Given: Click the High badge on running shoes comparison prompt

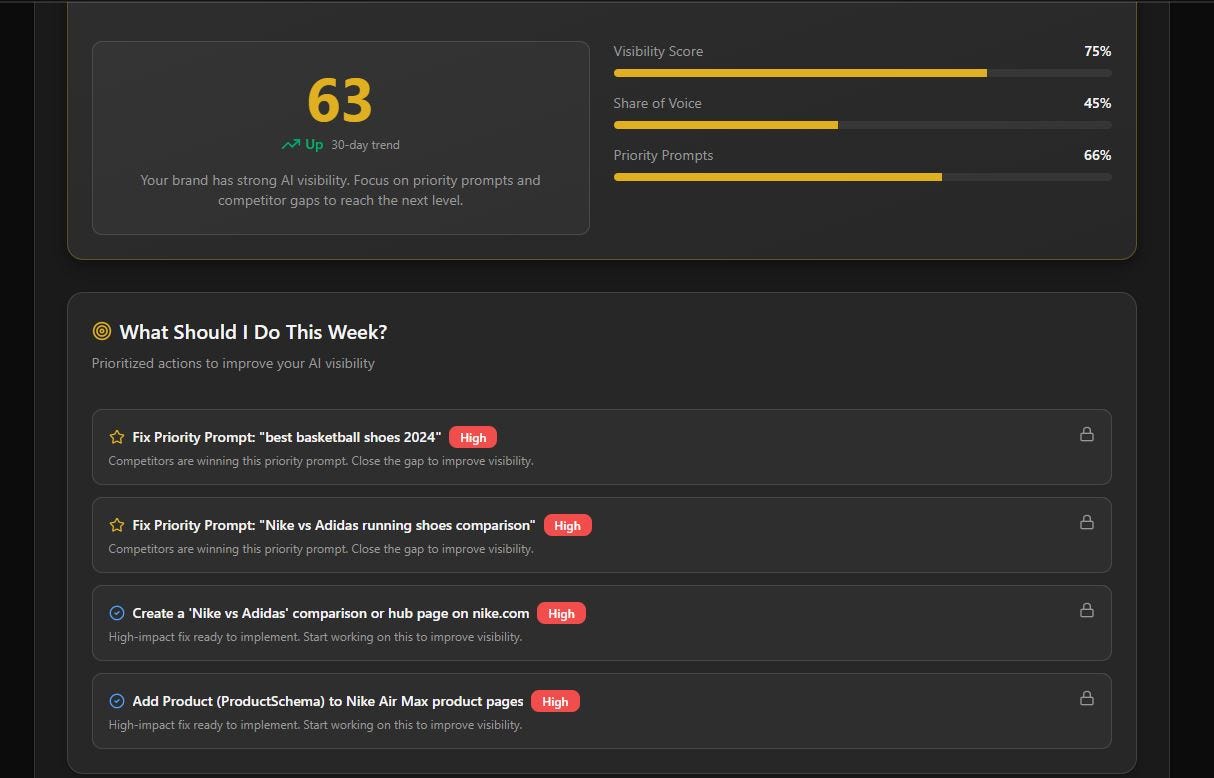Looking at the screenshot, I should click(x=567, y=525).
